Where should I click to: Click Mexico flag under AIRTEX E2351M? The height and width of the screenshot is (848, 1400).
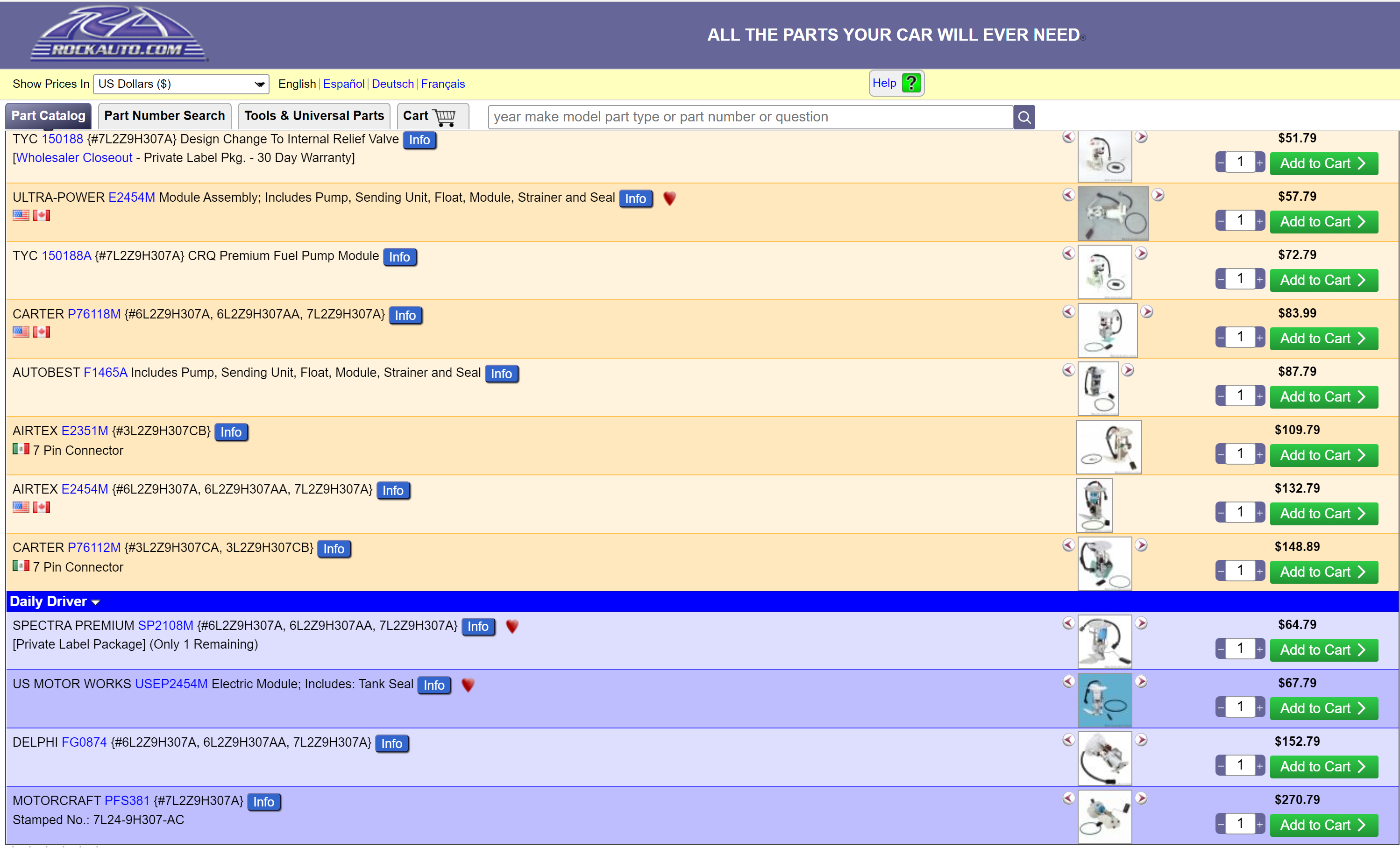[21, 449]
